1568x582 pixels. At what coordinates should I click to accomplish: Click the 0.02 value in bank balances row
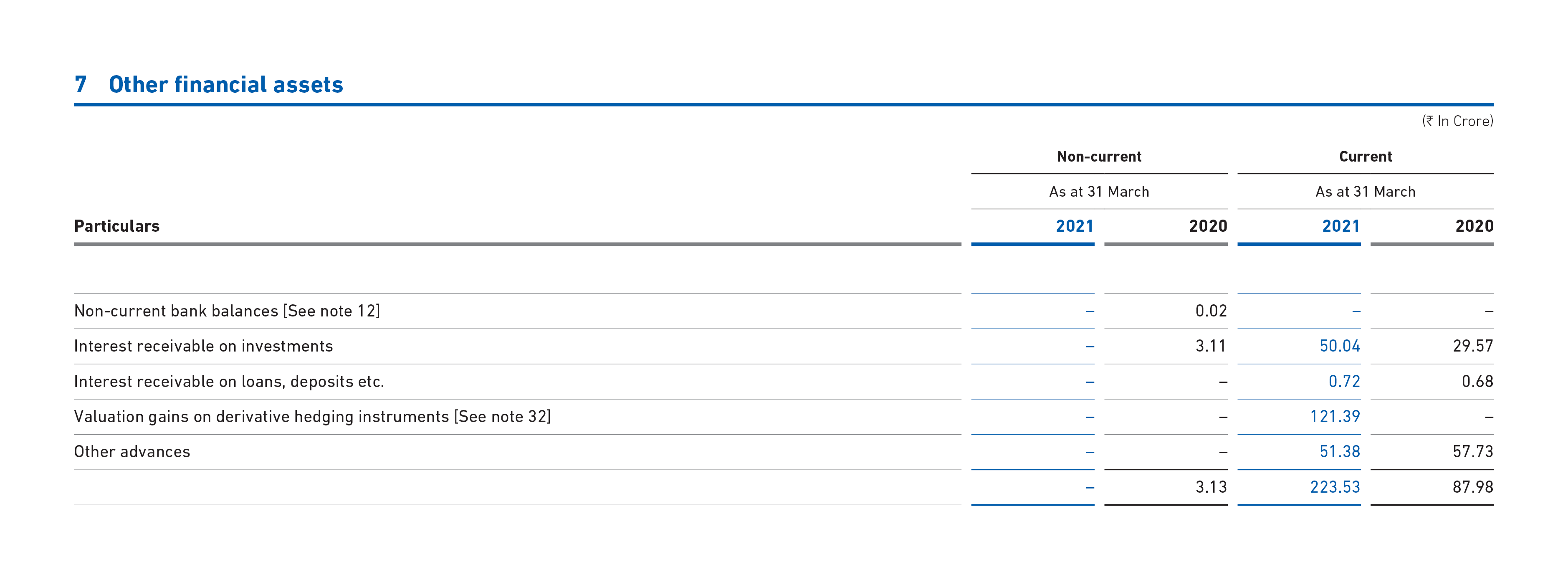coord(1211,311)
